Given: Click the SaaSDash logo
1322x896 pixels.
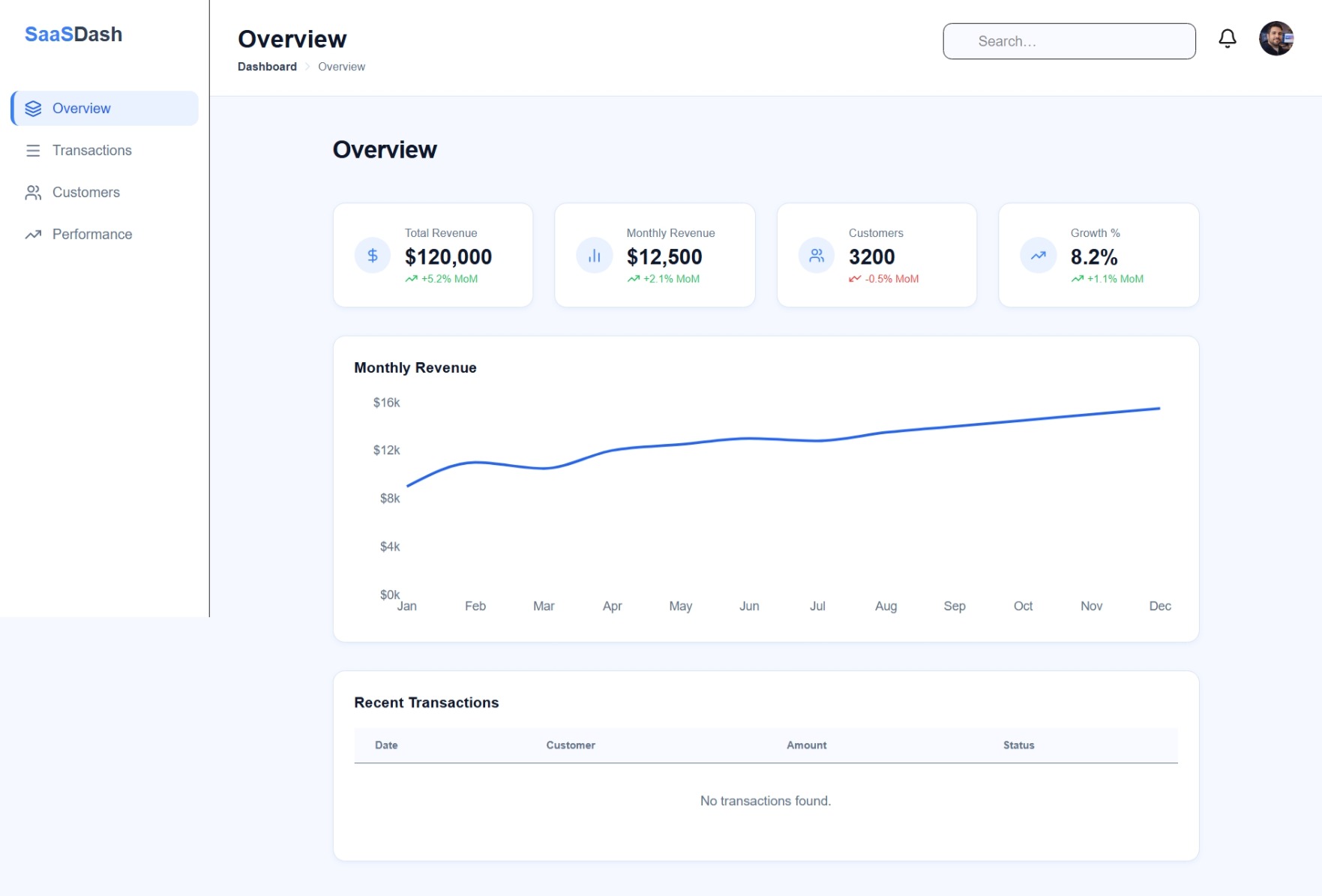Looking at the screenshot, I should point(73,34).
